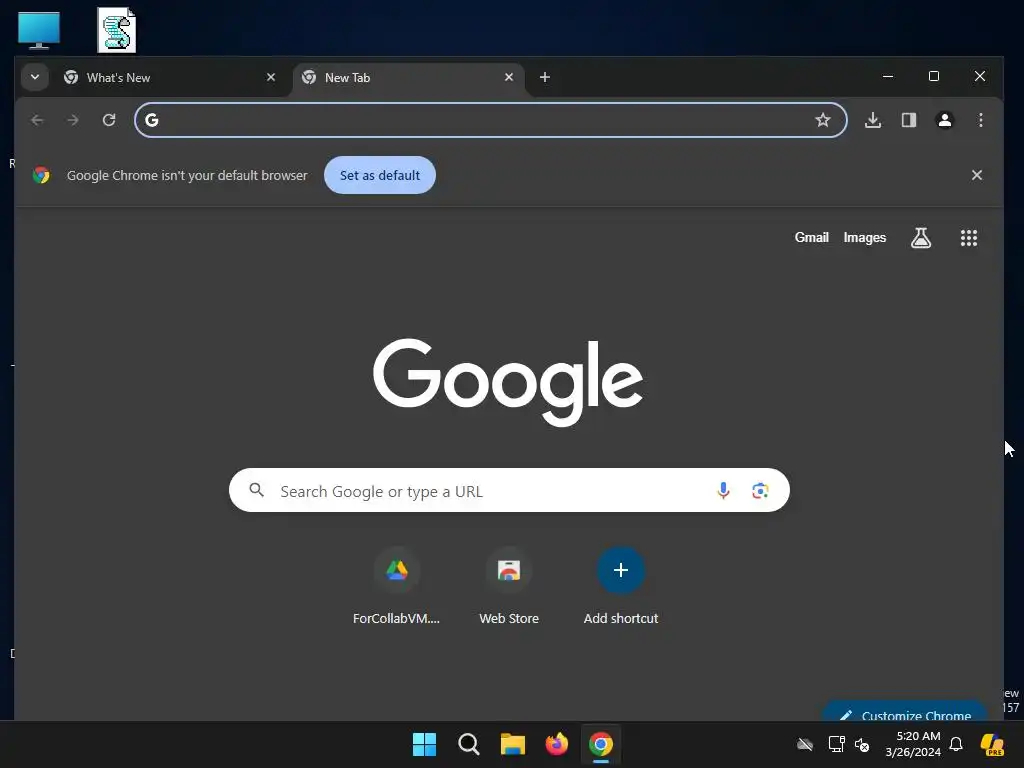Open File Explorer from the taskbar
Image resolution: width=1024 pixels, height=768 pixels.
coord(513,744)
